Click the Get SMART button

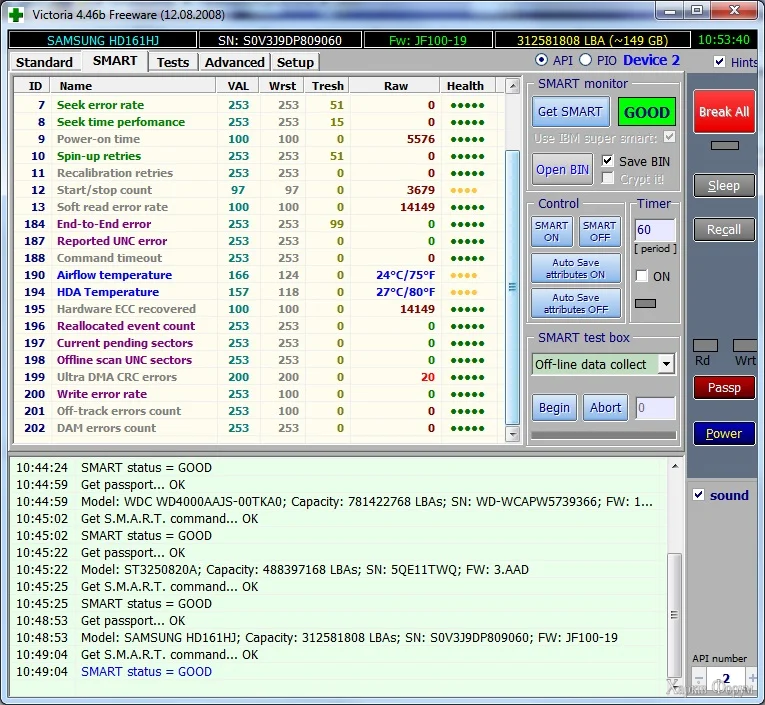pos(570,112)
